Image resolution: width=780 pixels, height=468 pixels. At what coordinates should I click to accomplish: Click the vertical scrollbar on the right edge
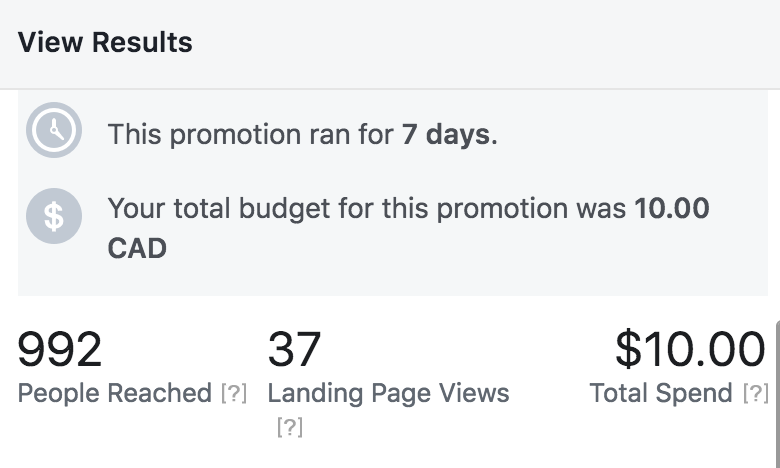[x=778, y=394]
